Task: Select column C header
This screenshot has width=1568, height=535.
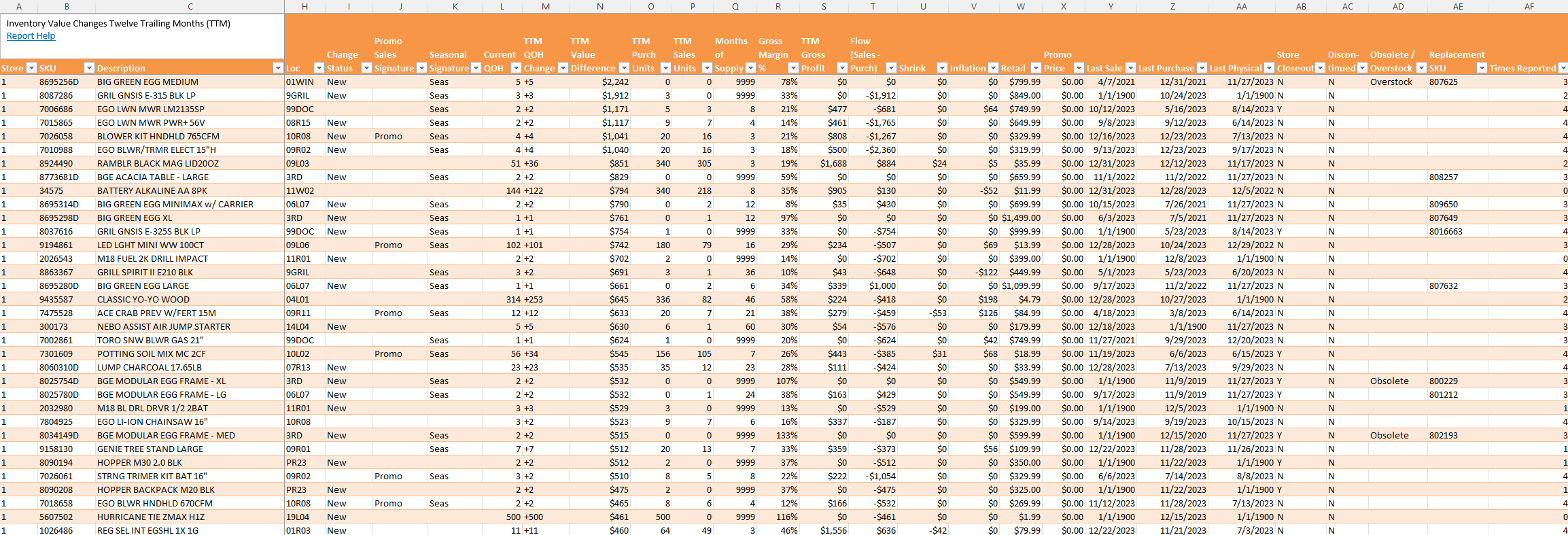Action: point(190,6)
